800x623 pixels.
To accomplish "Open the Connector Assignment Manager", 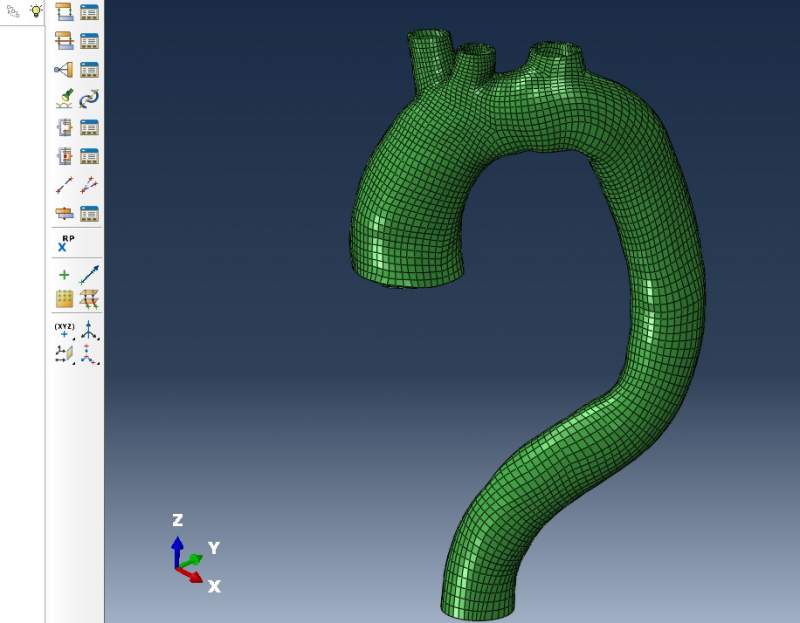I will 89,156.
